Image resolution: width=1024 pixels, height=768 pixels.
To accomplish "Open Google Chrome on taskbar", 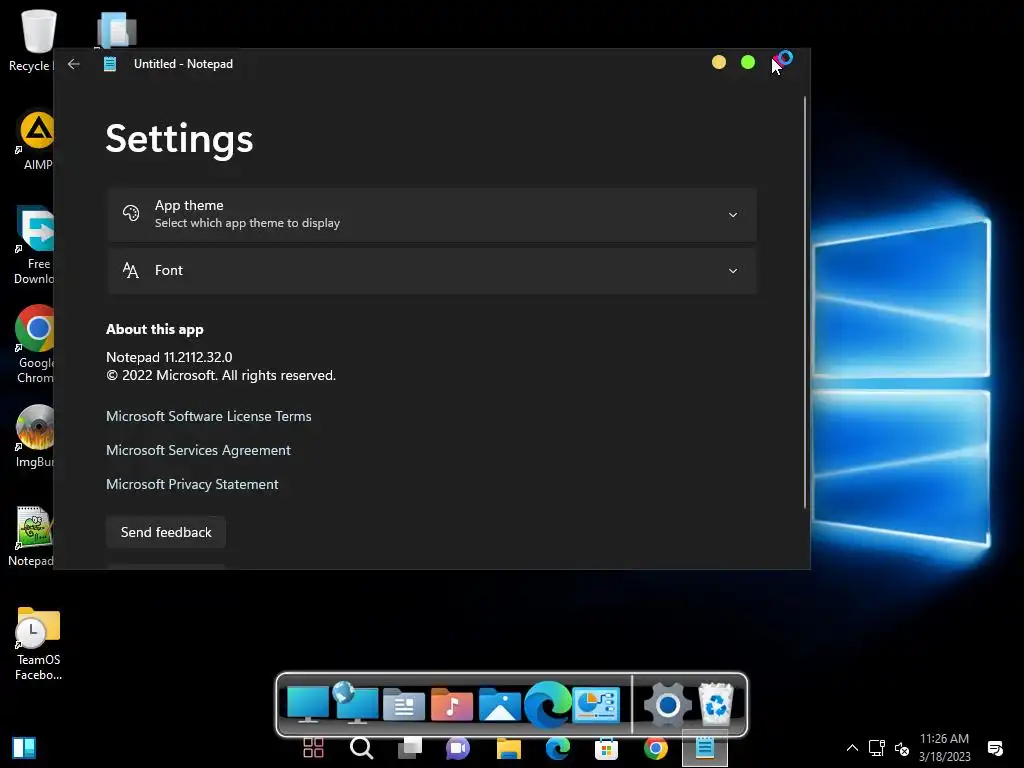I will [x=655, y=748].
